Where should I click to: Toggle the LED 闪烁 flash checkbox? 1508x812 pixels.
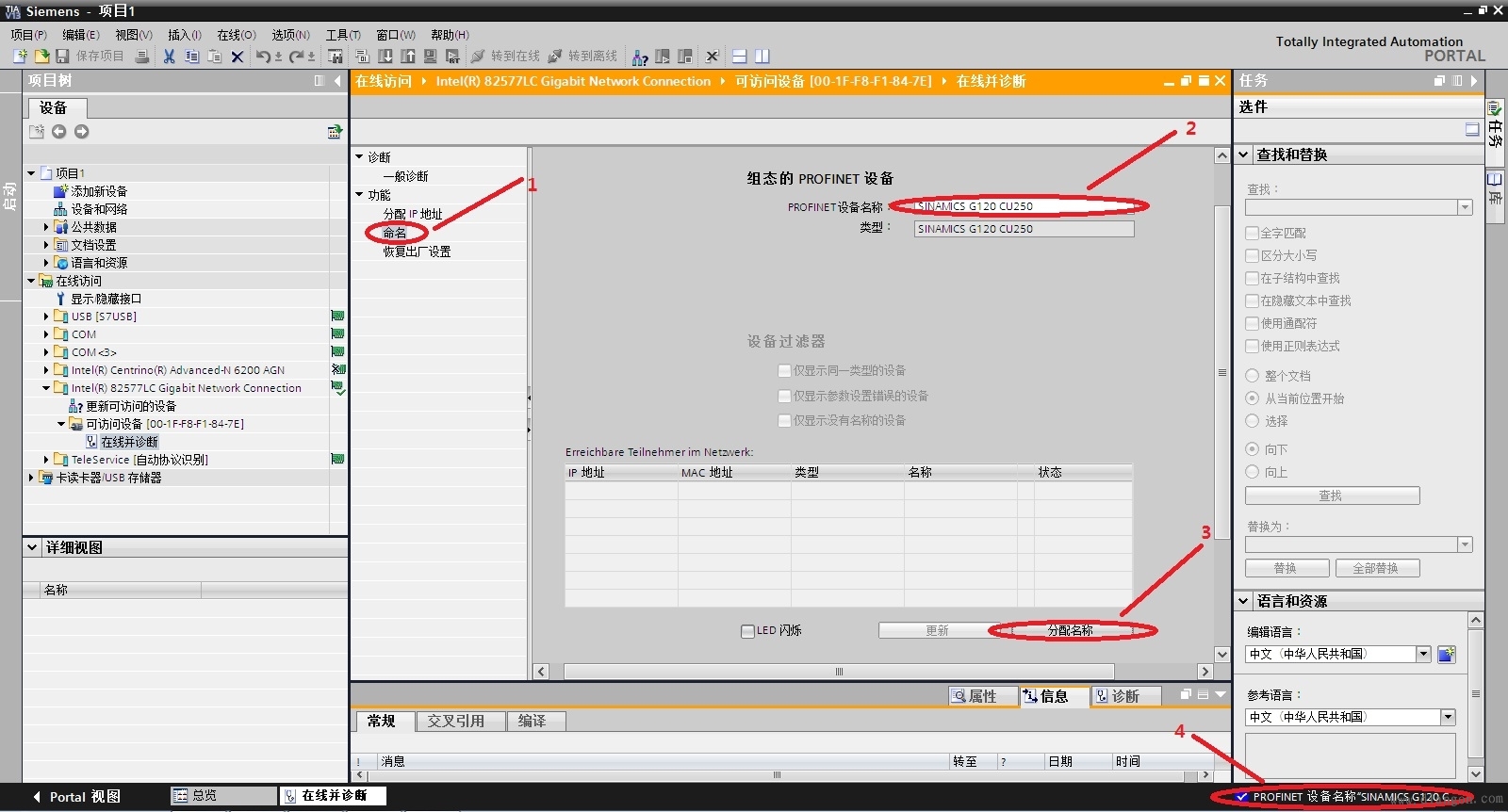click(748, 631)
